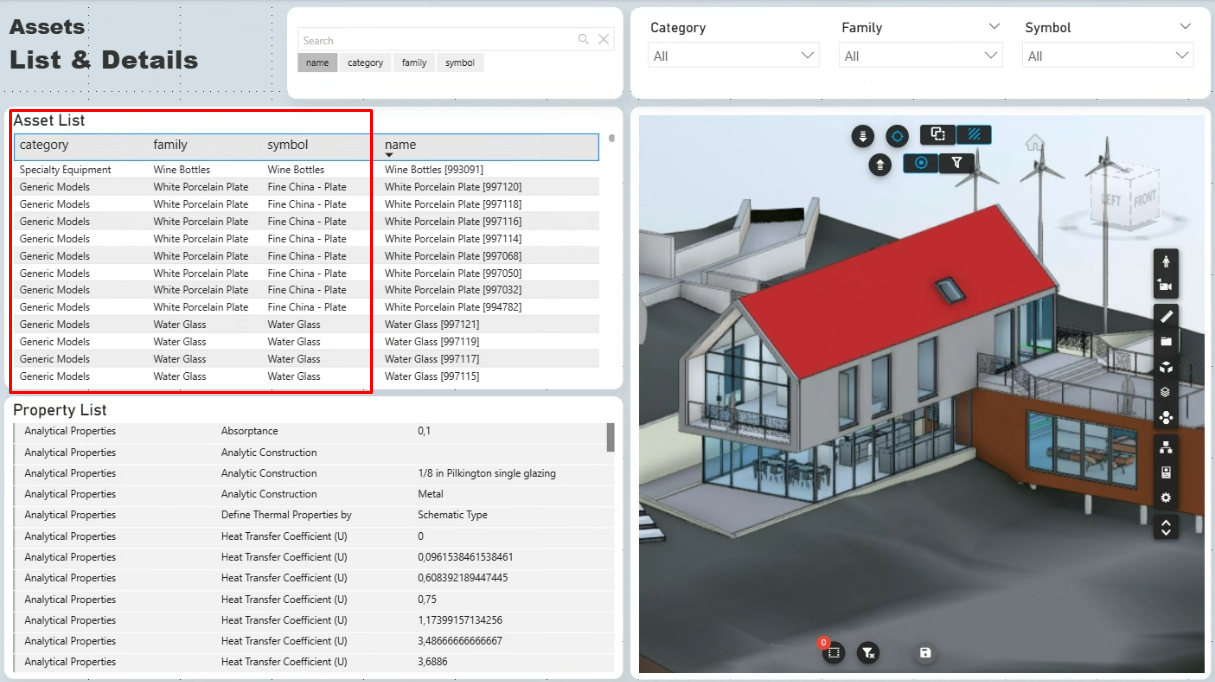The height and width of the screenshot is (682, 1215).
Task: Open the camera interactions tool
Action: (1165, 286)
